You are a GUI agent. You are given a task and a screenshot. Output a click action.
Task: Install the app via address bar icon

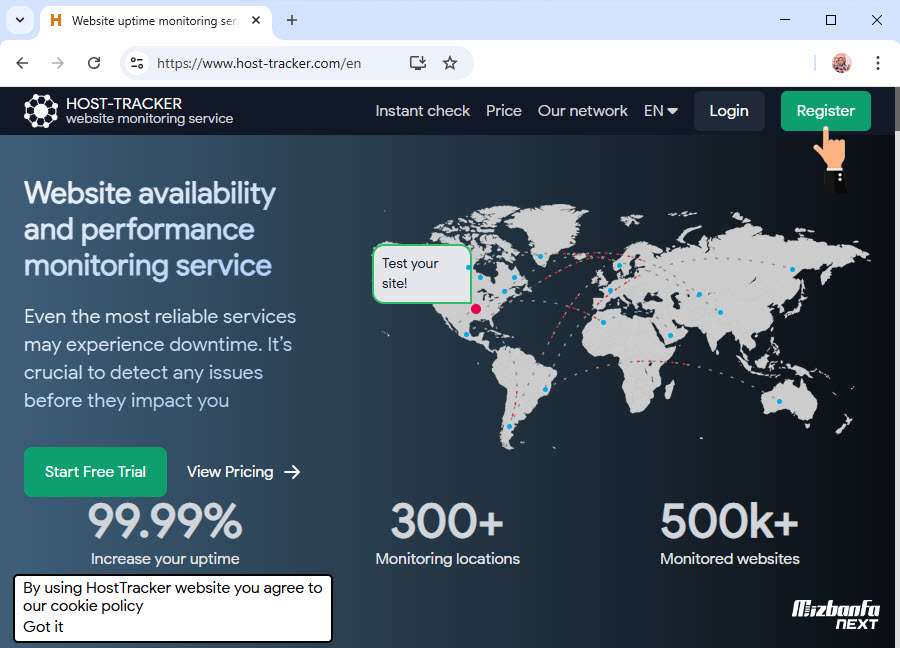tap(418, 63)
